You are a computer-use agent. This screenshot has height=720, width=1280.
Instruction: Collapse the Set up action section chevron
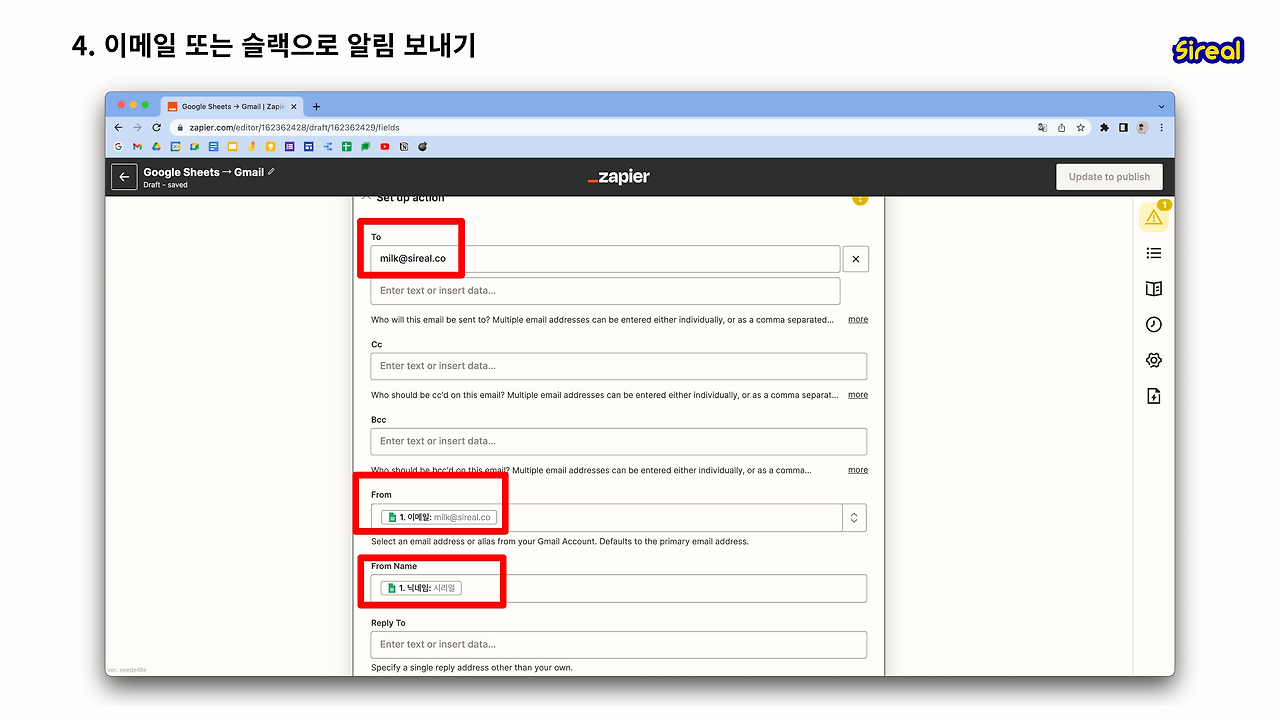[x=366, y=198]
